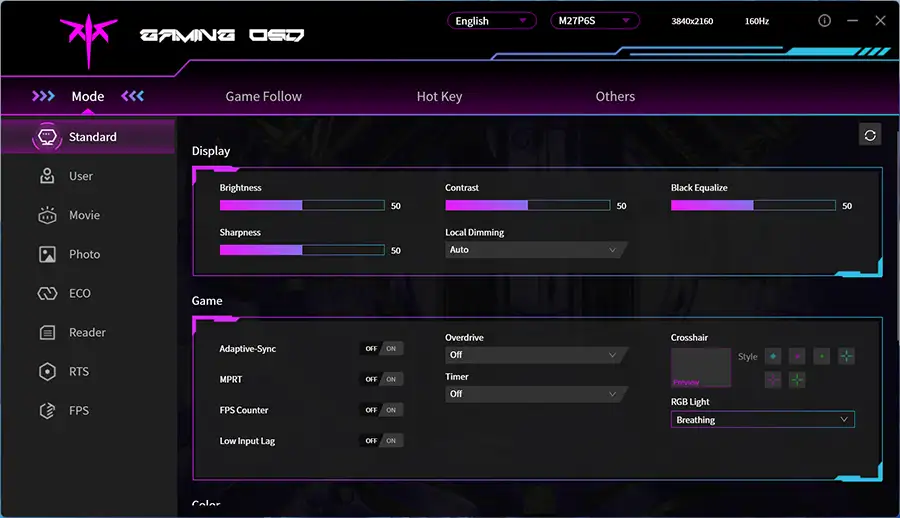Click the Display section heading
This screenshot has width=900, height=518.
pos(211,151)
